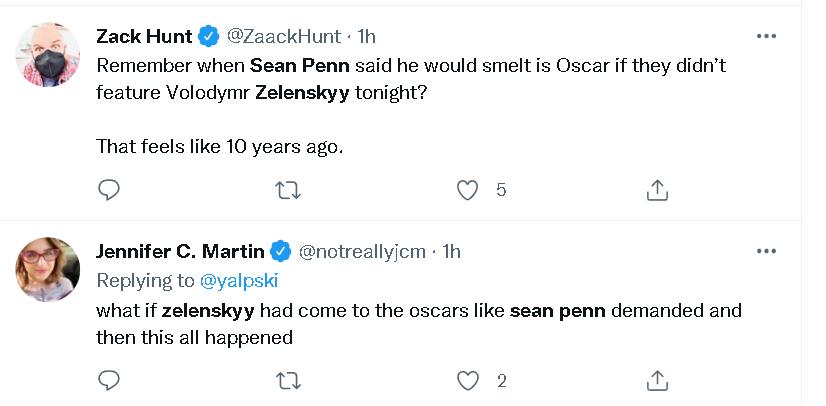Click the Zack Hunt display name

click(x=144, y=37)
